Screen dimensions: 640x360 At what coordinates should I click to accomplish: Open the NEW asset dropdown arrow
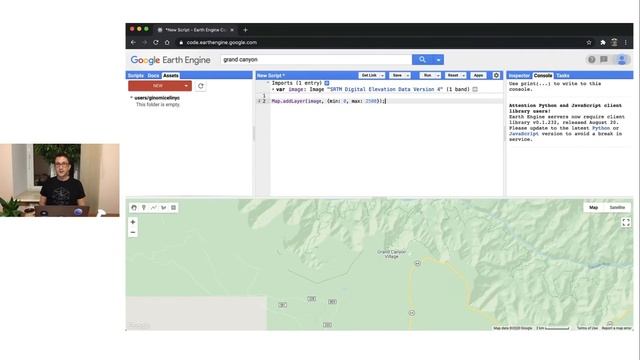point(186,86)
